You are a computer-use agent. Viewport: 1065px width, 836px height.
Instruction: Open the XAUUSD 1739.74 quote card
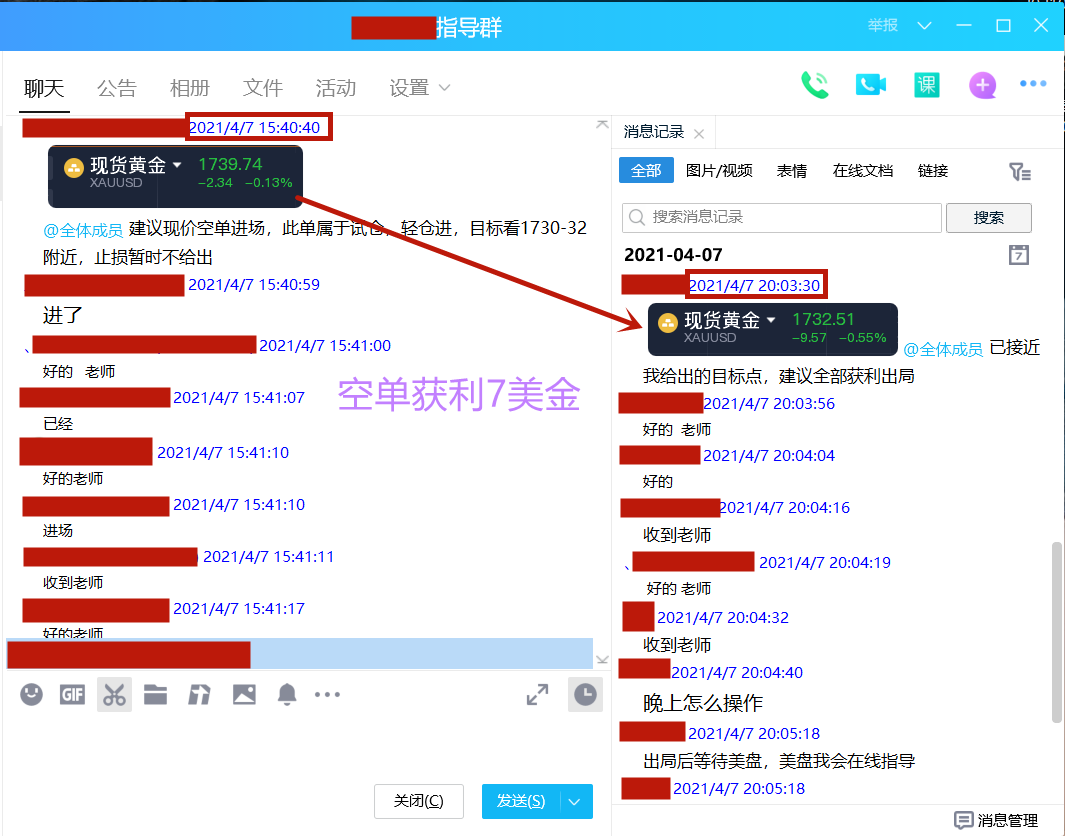[x=175, y=176]
